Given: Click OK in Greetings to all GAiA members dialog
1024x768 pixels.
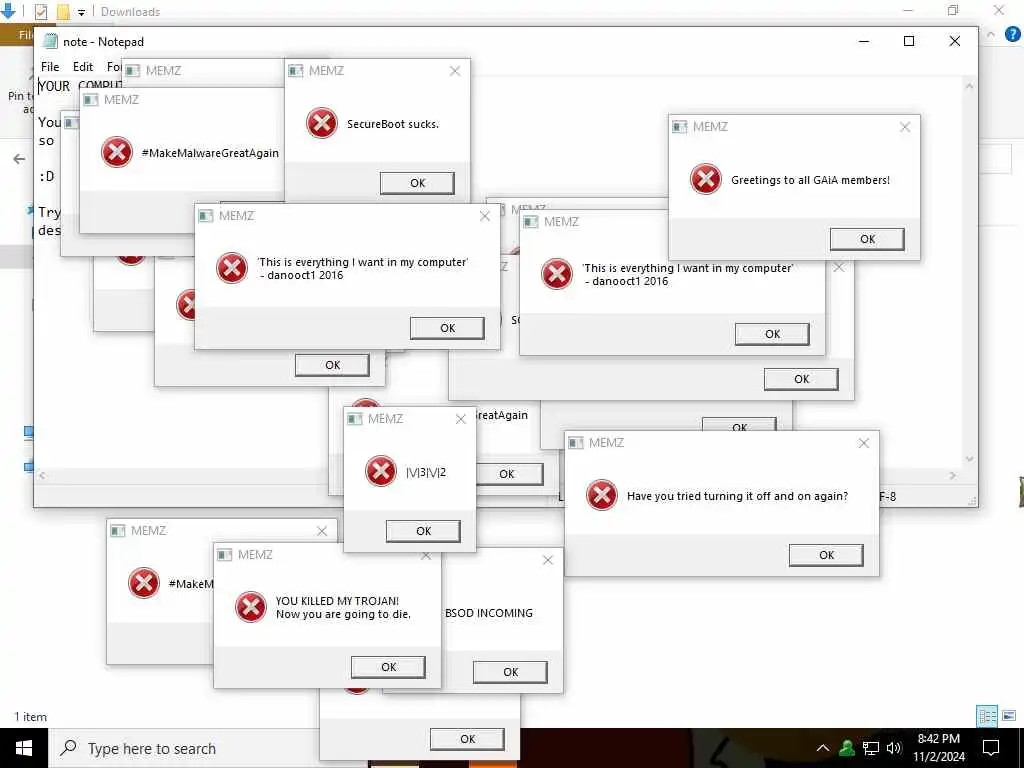Looking at the screenshot, I should point(867,239).
